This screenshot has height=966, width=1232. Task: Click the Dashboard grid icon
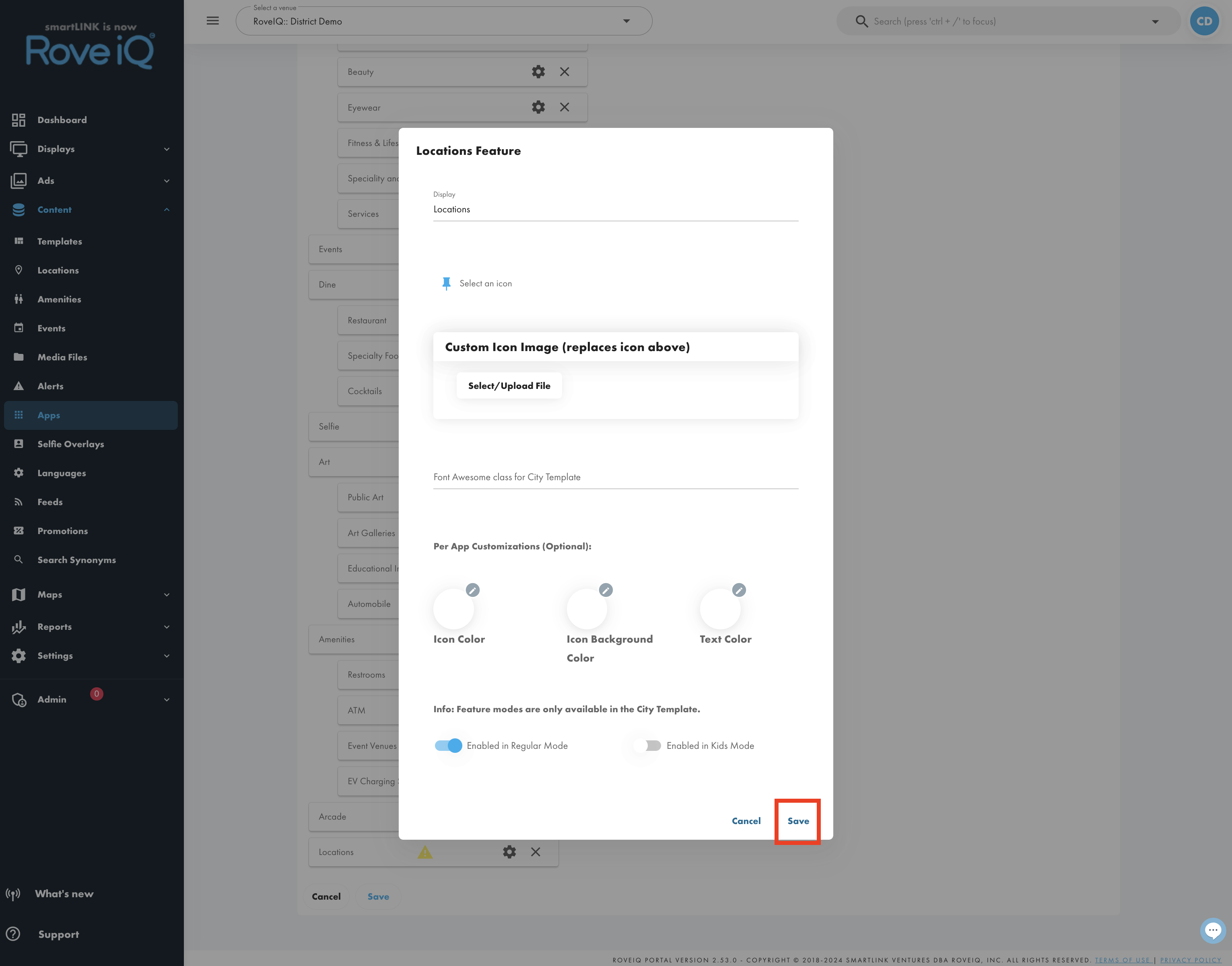click(x=19, y=120)
